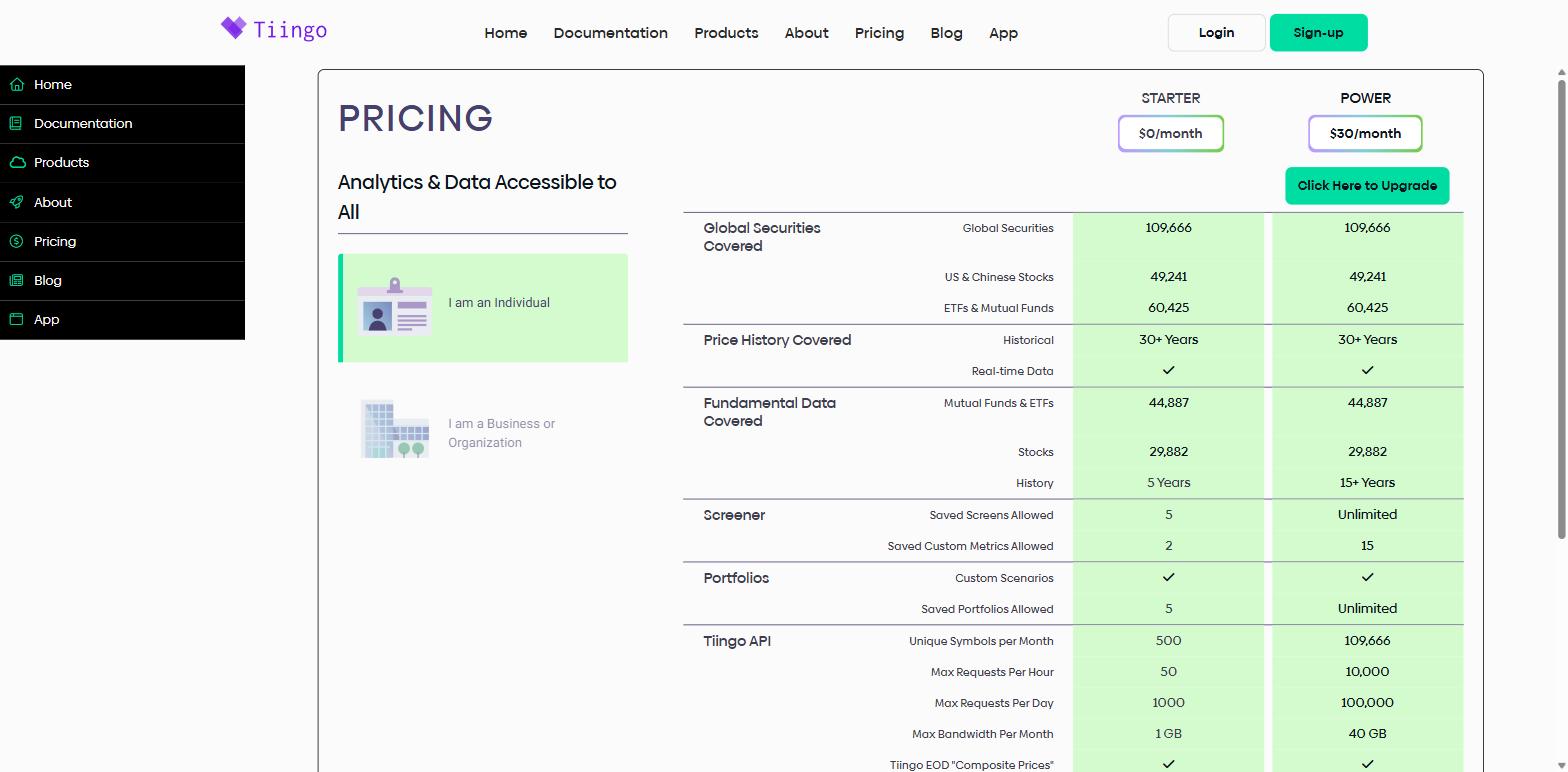Go to Products text in the sidebar
This screenshot has height=772, width=1568.
pyautogui.click(x=62, y=163)
